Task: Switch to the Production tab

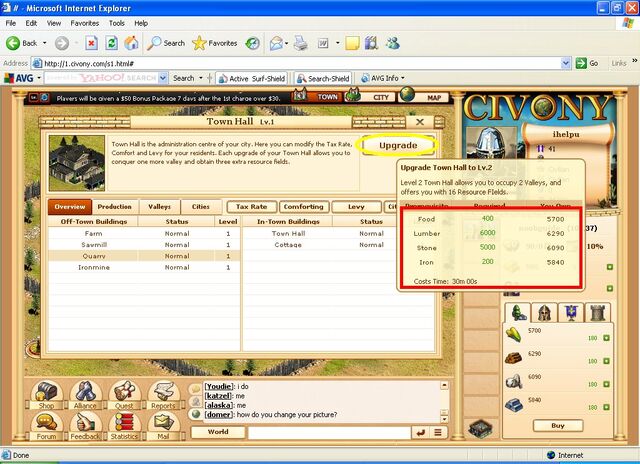Action: (x=114, y=206)
